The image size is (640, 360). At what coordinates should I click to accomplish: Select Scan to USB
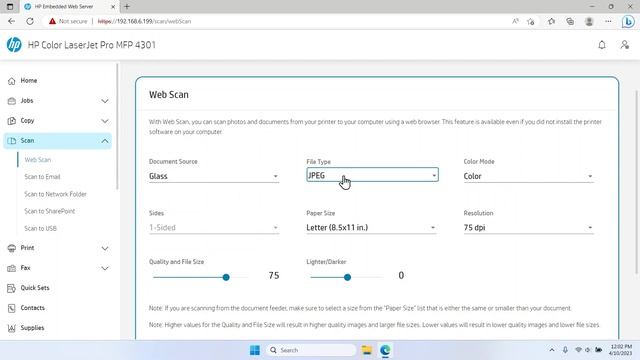tap(40, 228)
